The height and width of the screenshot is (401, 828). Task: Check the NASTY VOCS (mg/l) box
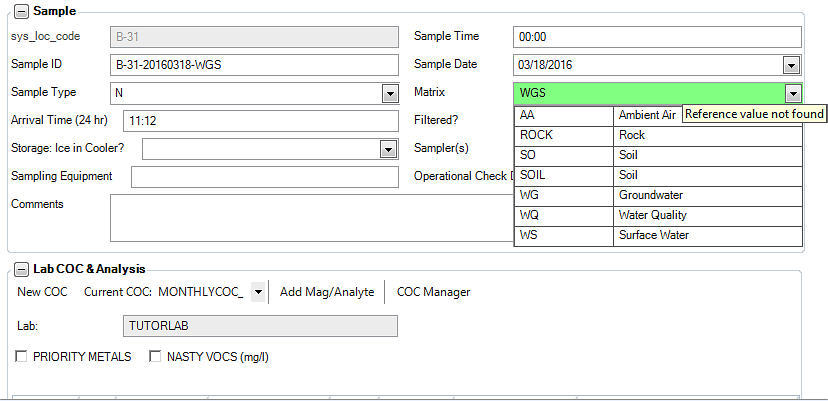pyautogui.click(x=155, y=356)
